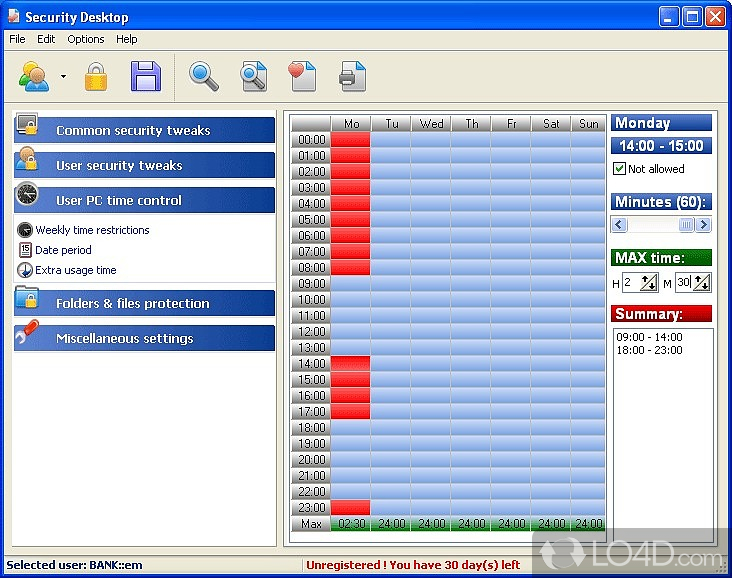The image size is (732, 578).
Task: Click the floppy disk save icon
Action: pyautogui.click(x=146, y=76)
